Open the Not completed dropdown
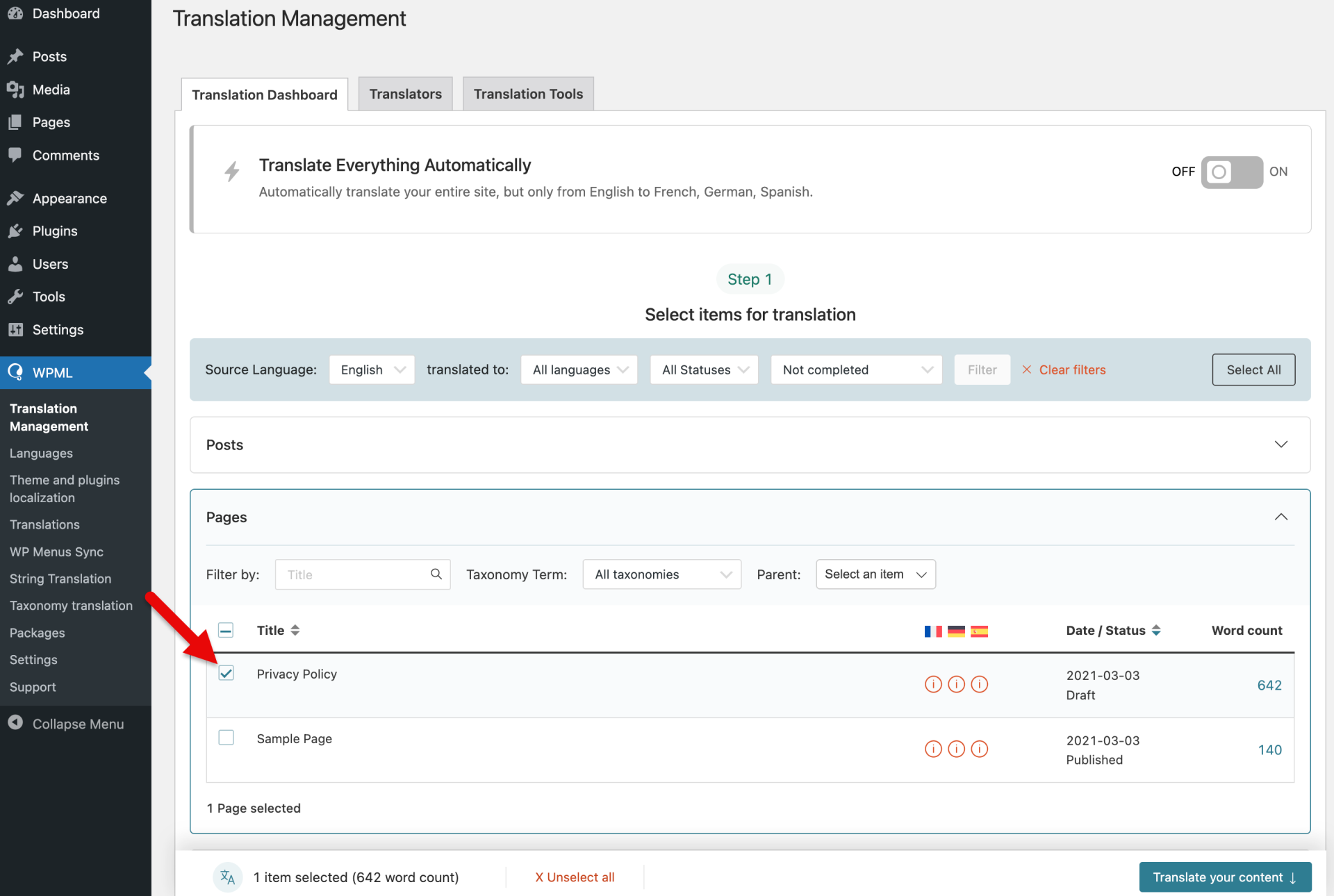Image resolution: width=1334 pixels, height=896 pixels. coord(856,370)
